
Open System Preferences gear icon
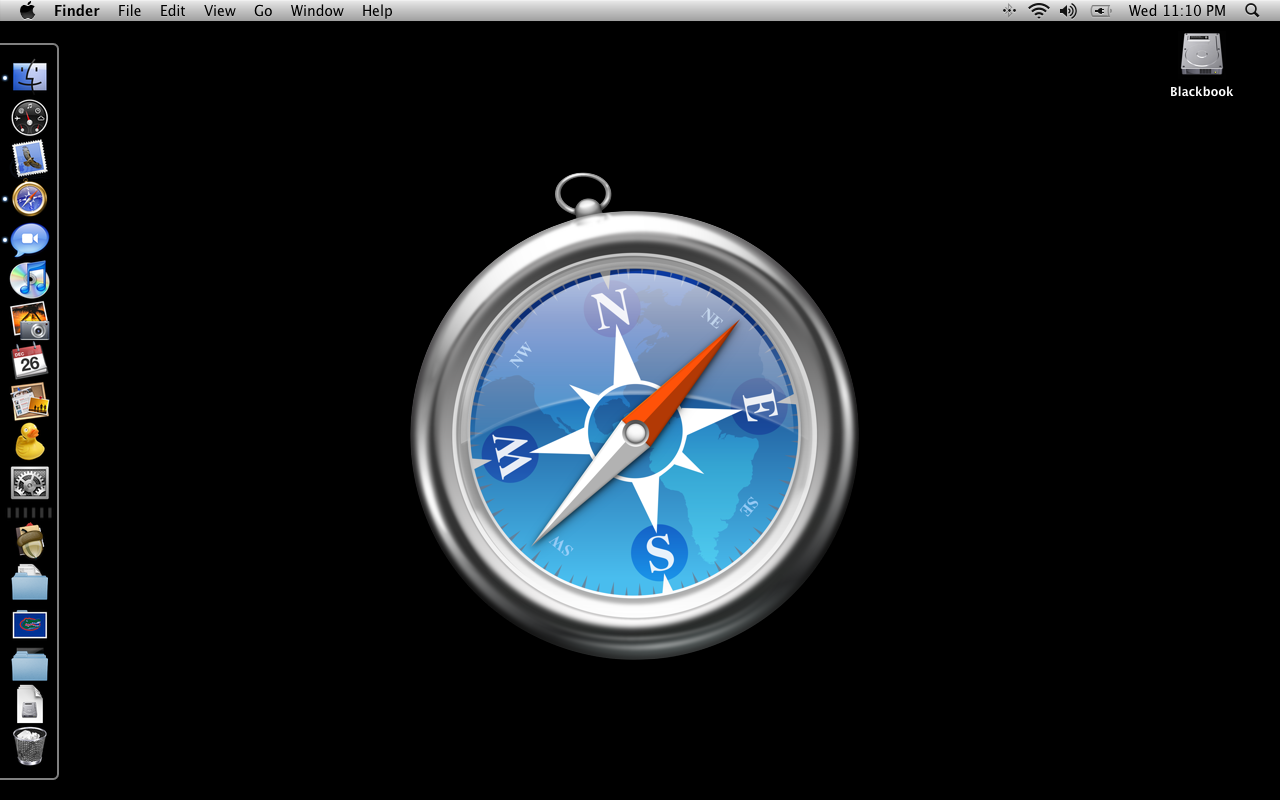30,483
